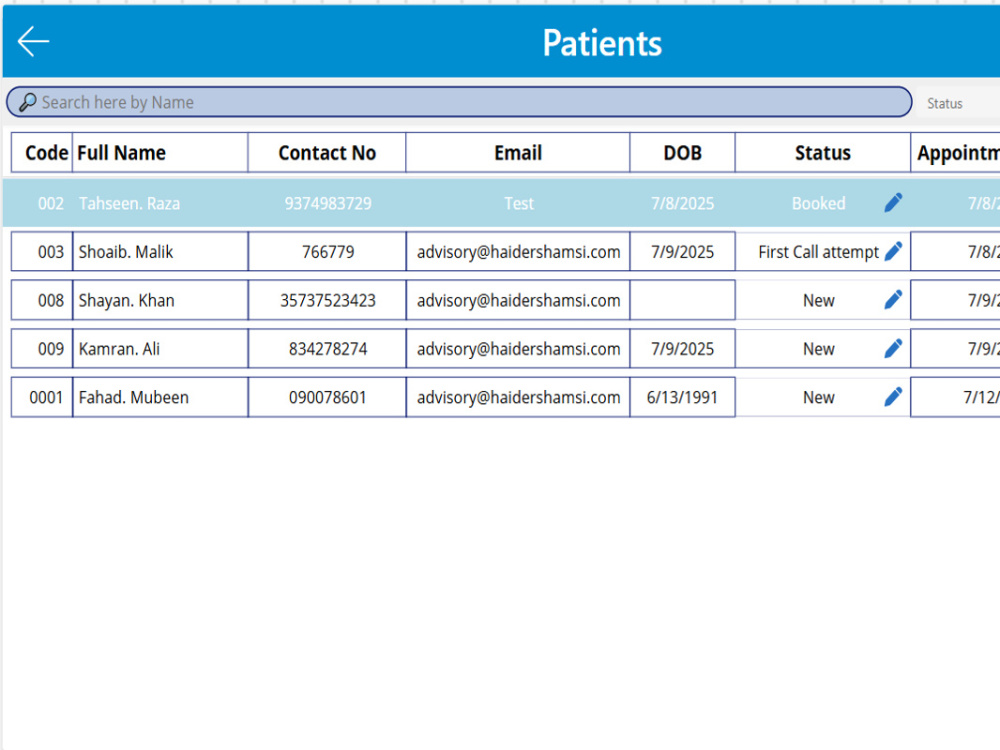This screenshot has width=1000, height=750.
Task: Click DOB 7/8/2025 in Tahseen row
Action: (x=682, y=203)
